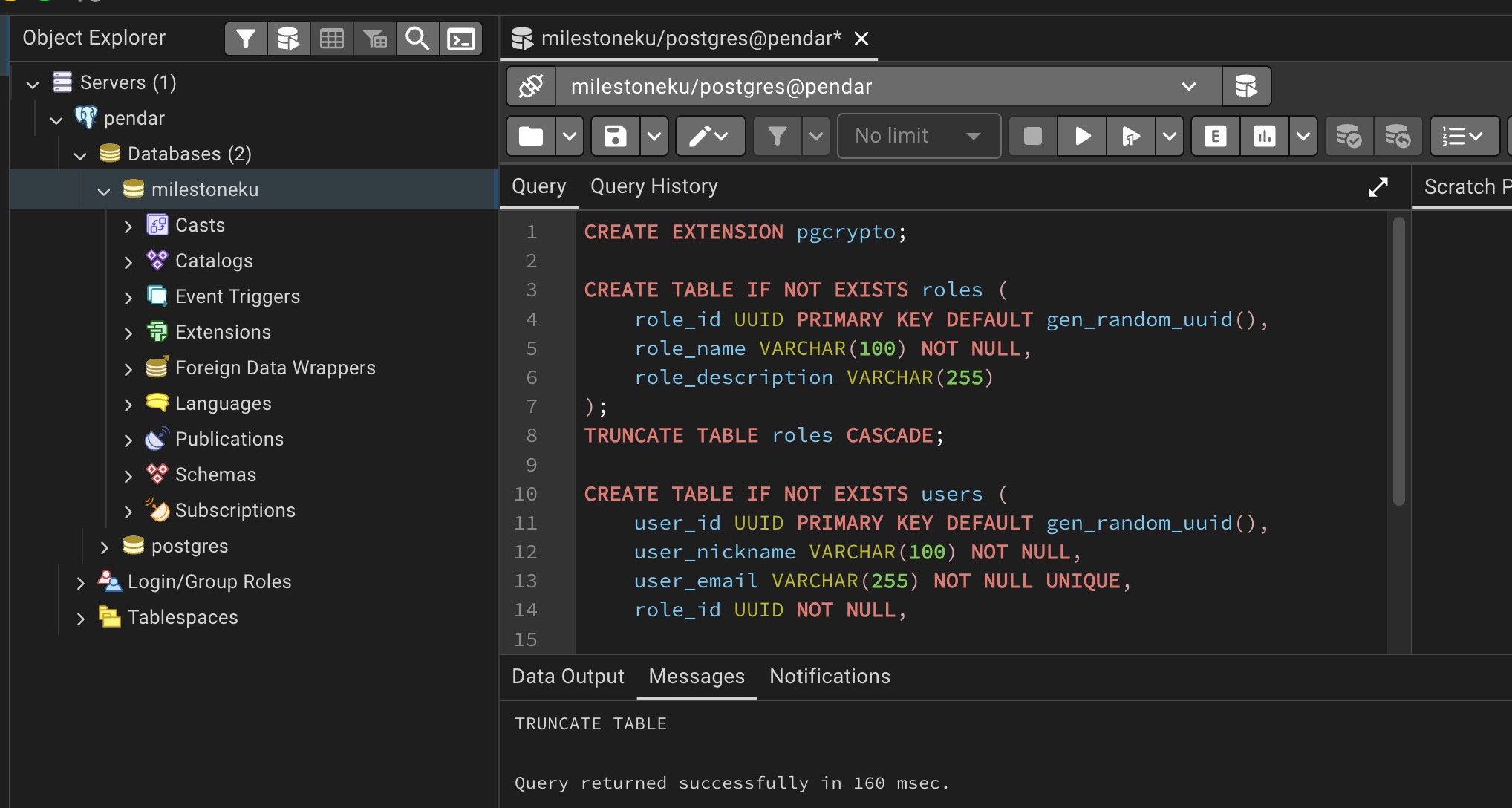This screenshot has width=1512, height=808.
Task: Open the PSQL Tool terminal icon
Action: [x=460, y=39]
